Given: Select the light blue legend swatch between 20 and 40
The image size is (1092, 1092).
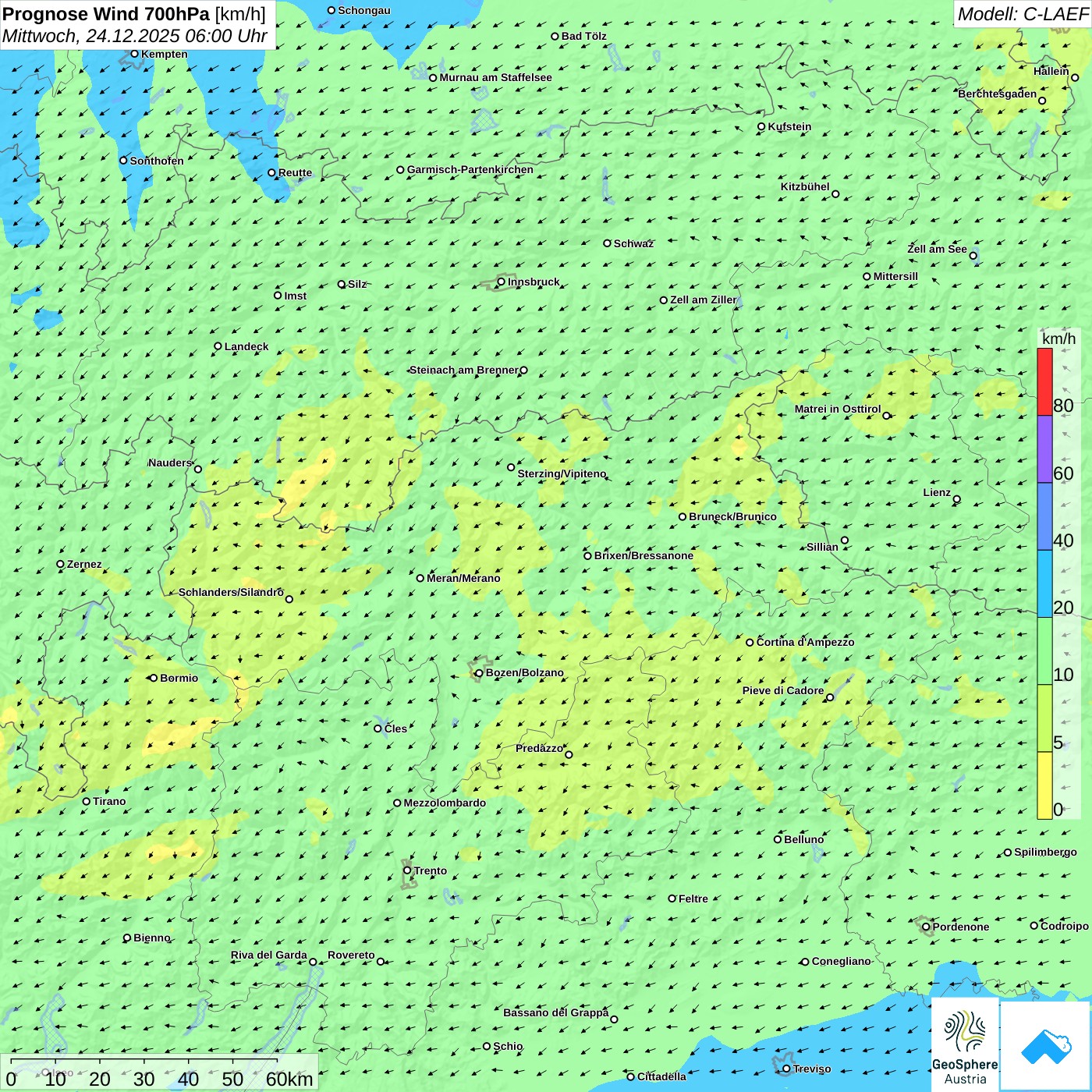Looking at the screenshot, I should point(1044,584).
